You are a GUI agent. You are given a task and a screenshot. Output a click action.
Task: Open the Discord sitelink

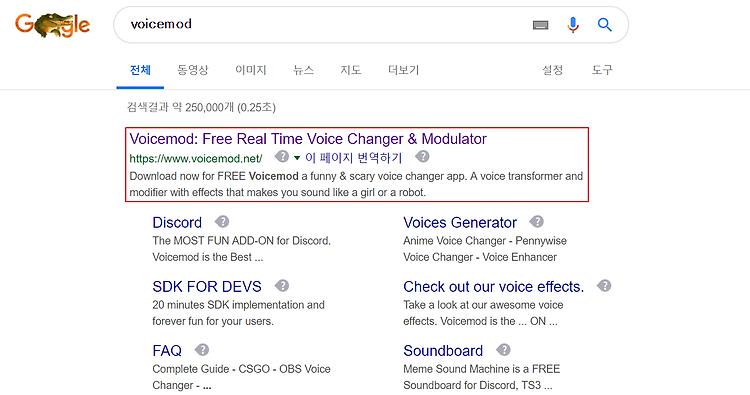[x=177, y=222]
